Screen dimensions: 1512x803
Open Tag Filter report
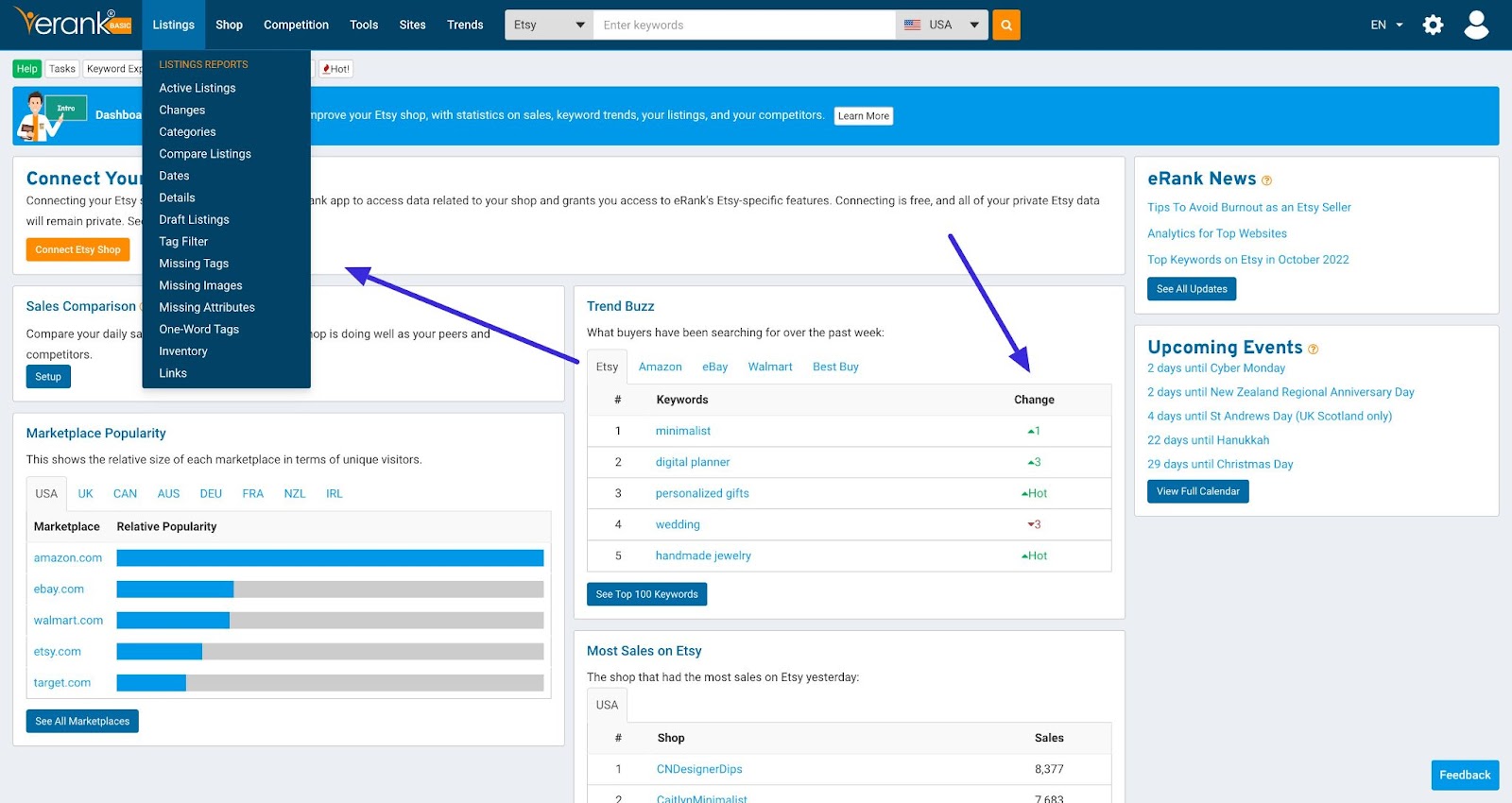coord(183,242)
